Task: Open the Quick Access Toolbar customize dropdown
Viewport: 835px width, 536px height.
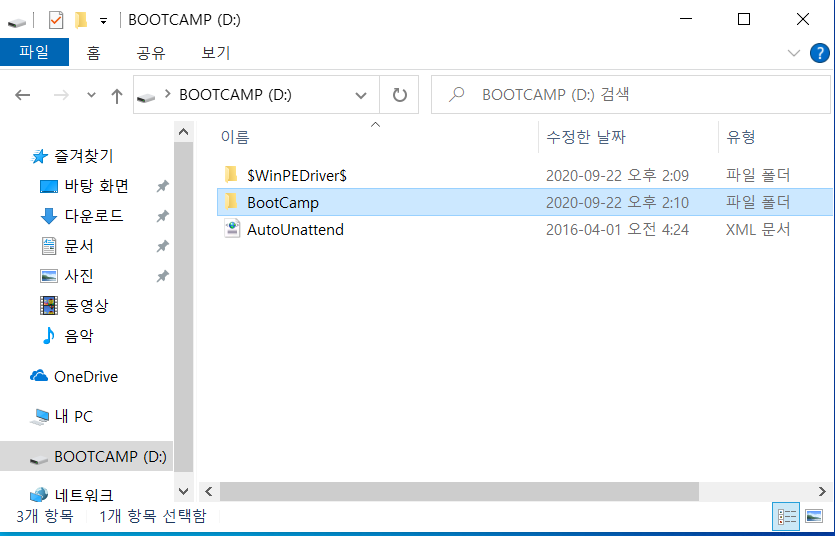Action: [x=103, y=21]
